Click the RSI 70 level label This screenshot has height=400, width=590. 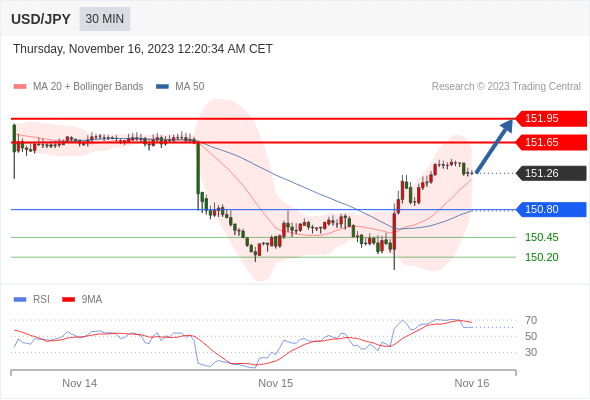(531, 321)
